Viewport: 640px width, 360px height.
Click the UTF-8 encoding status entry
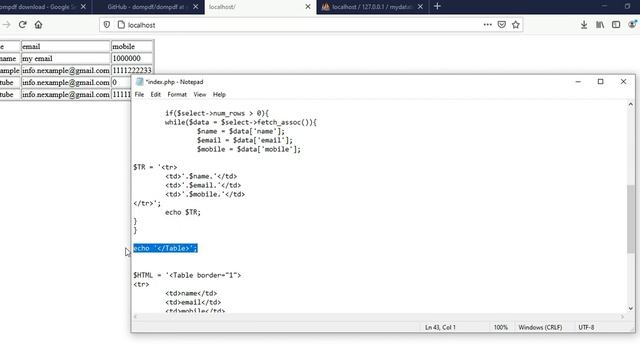[586, 327]
